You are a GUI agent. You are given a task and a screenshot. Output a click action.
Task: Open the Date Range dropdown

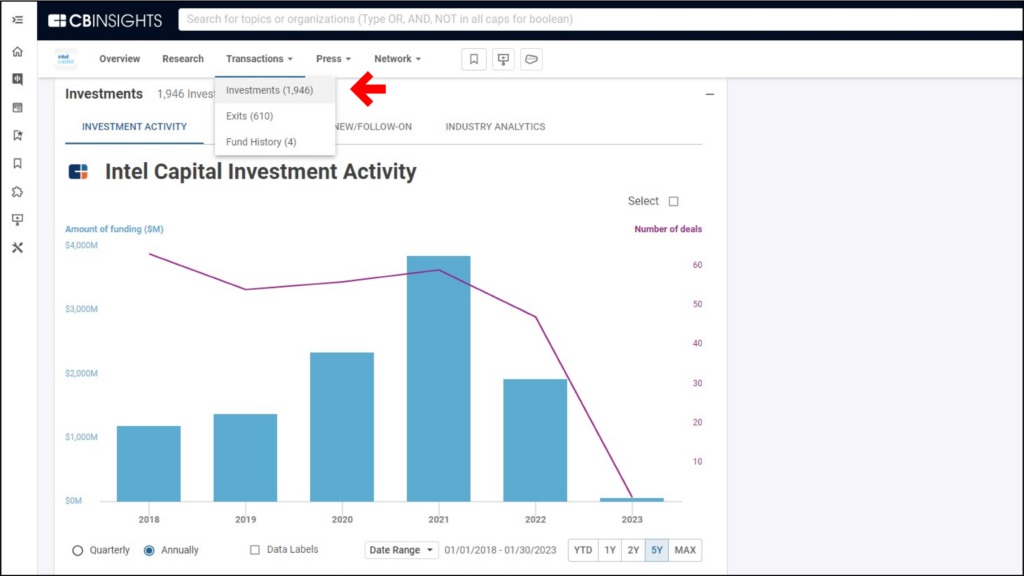(401, 550)
